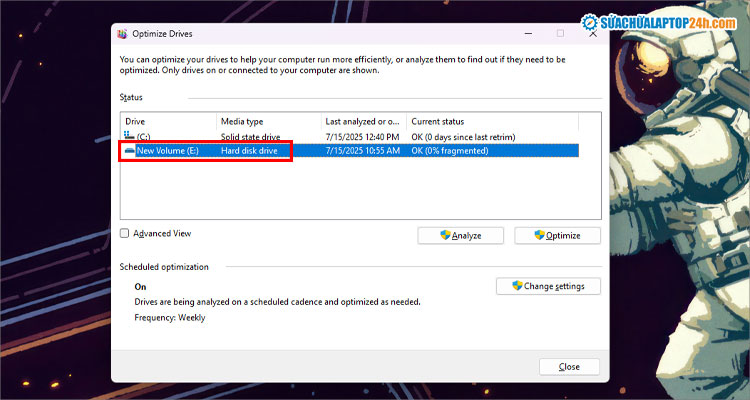Maximize the Optimize Drives window
Image resolution: width=750 pixels, height=400 pixels.
(x=560, y=33)
